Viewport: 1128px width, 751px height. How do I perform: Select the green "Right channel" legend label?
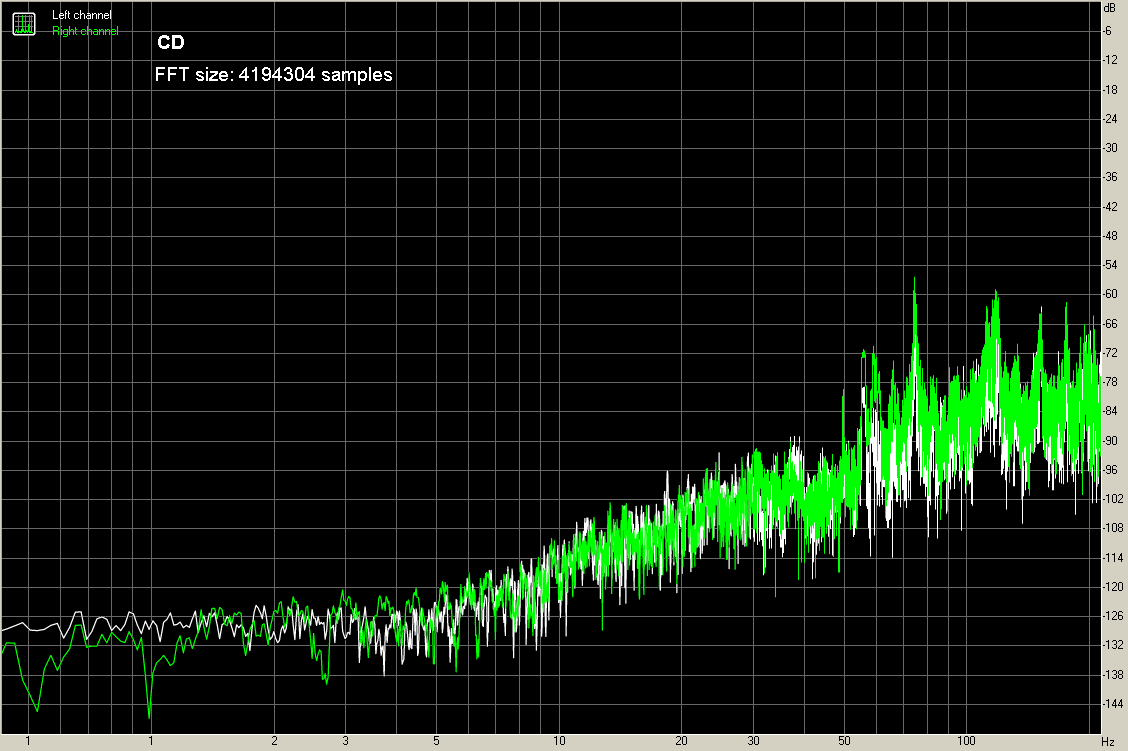85,31
